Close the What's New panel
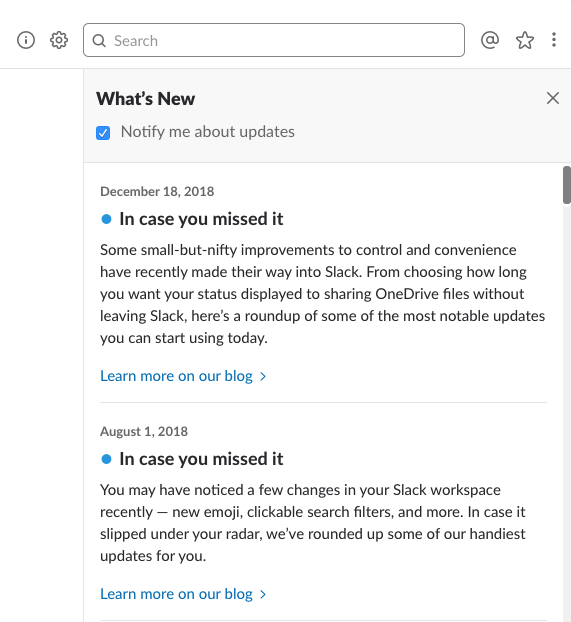571x622 pixels. tap(553, 98)
